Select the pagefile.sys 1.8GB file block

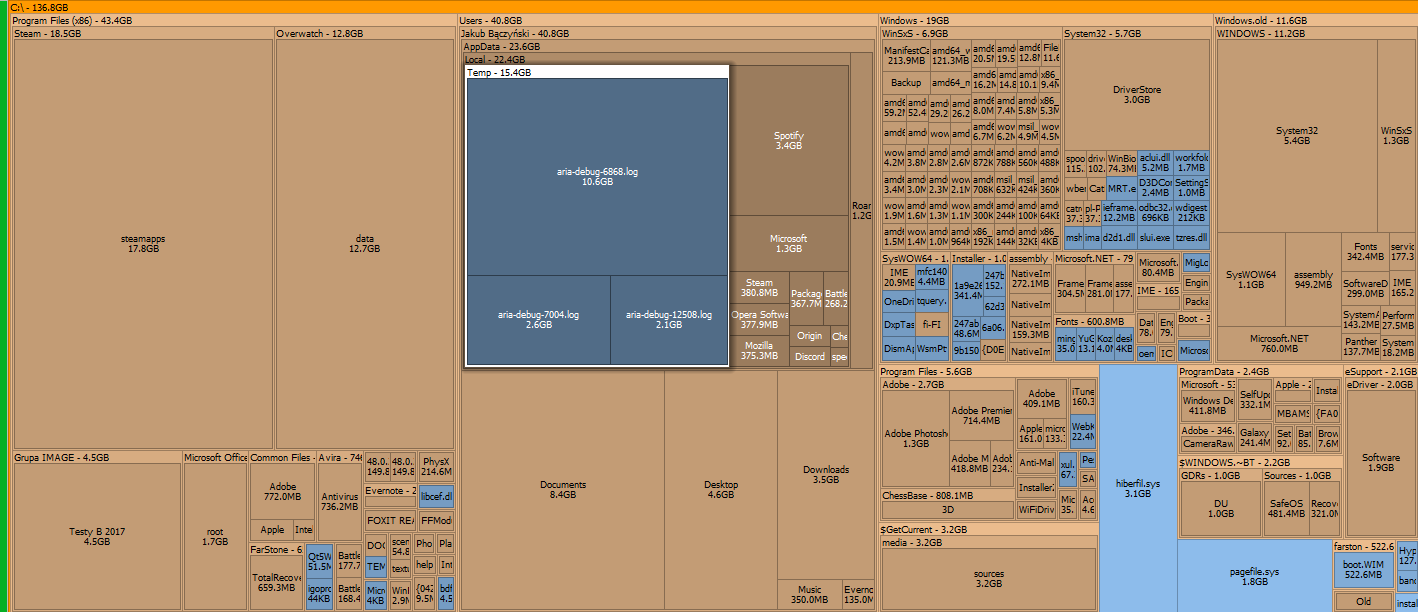(1254, 576)
